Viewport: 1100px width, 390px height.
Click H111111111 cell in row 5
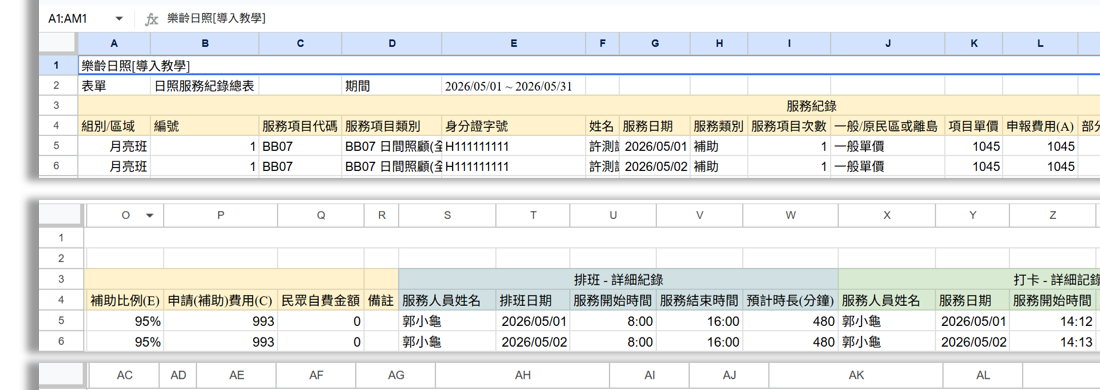(514, 147)
